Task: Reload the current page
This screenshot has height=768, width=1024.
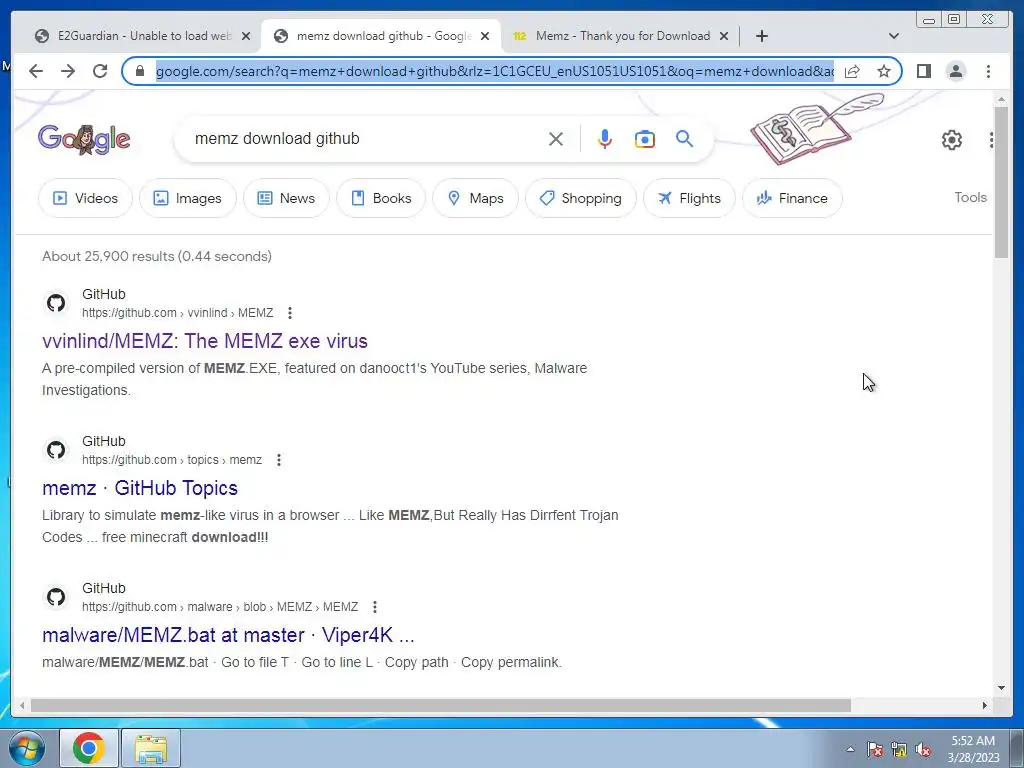Action: pyautogui.click(x=100, y=71)
